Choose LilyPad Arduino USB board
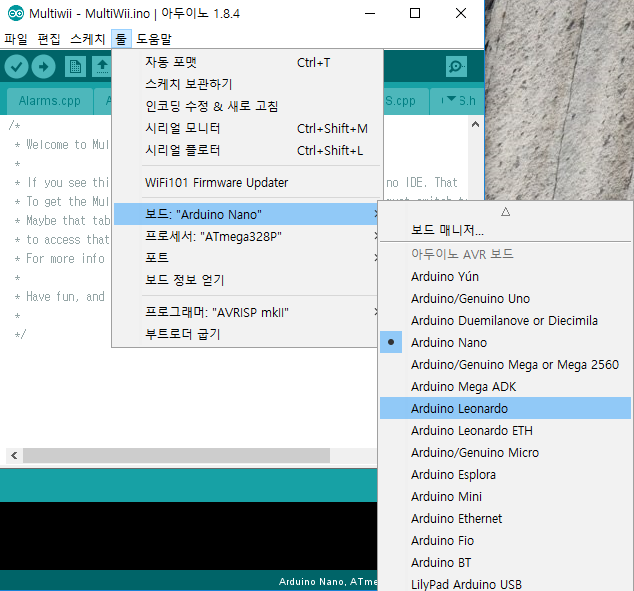634x591 pixels. click(x=505, y=584)
